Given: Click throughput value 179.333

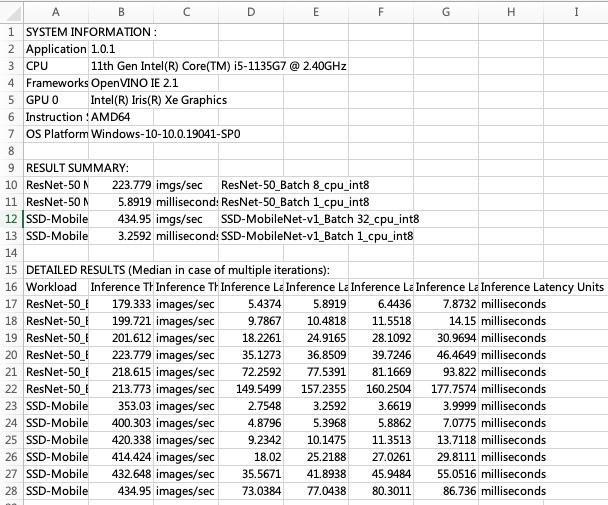Looking at the screenshot, I should click(x=121, y=304).
